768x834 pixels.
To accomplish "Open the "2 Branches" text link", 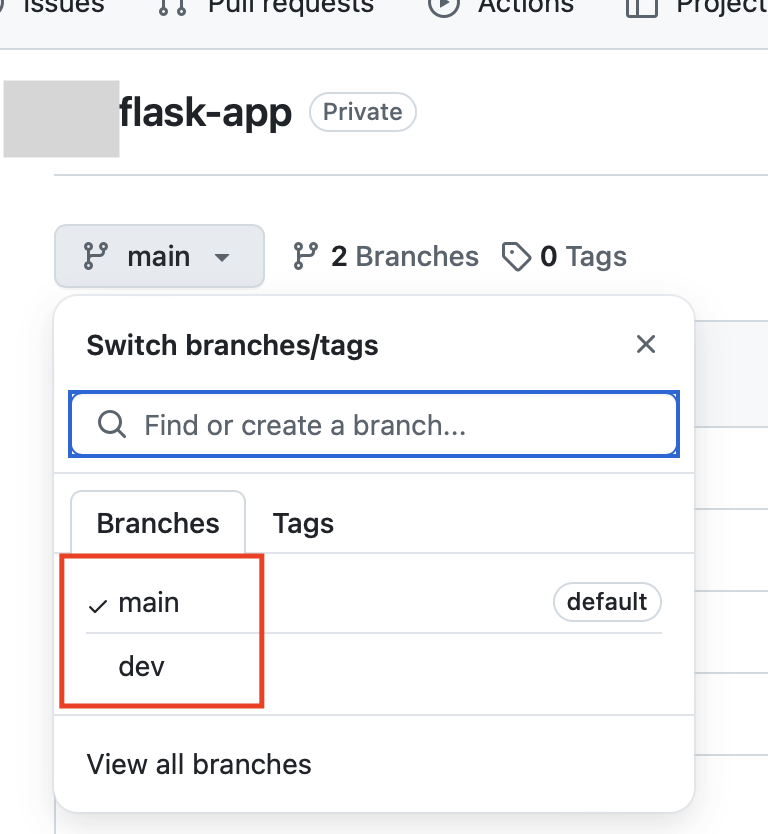I will pos(404,257).
